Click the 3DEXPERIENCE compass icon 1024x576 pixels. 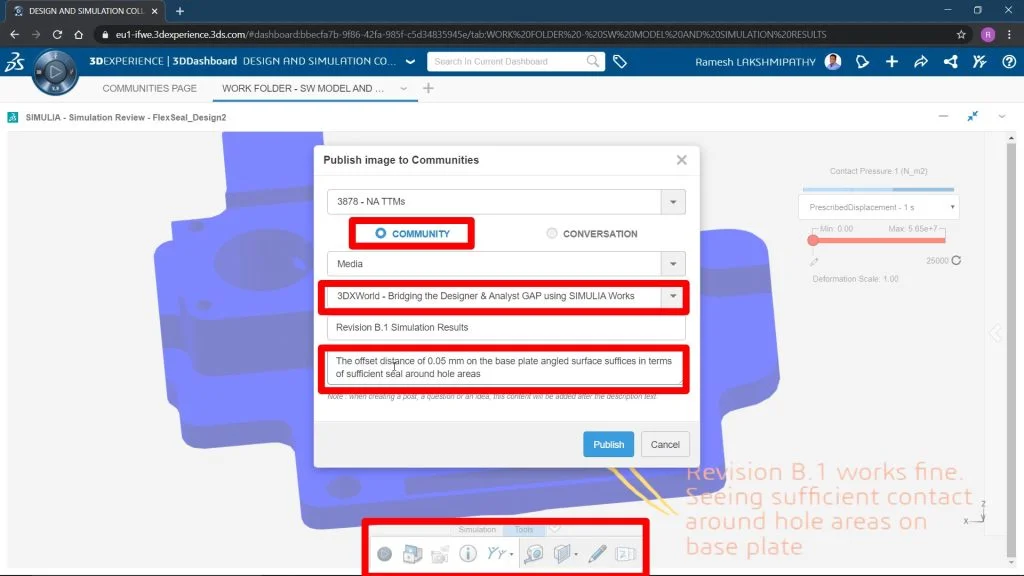[x=55, y=71]
